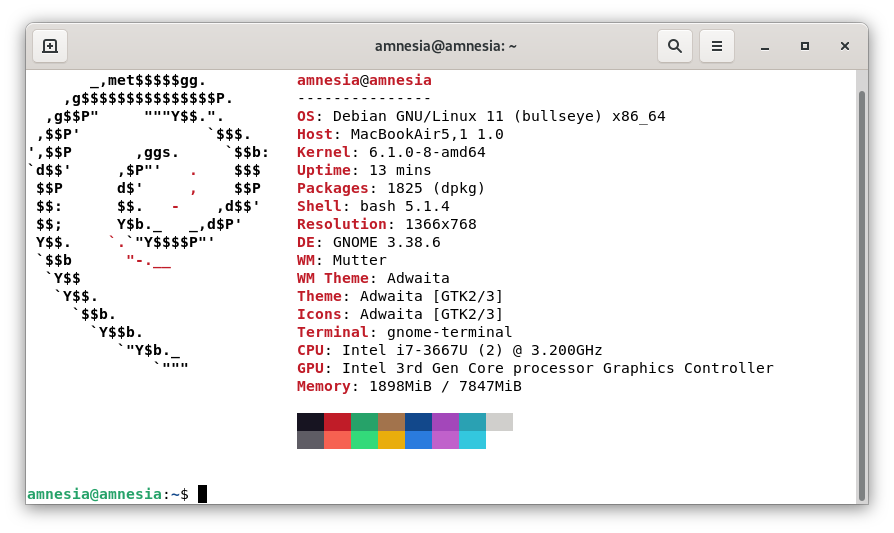Click the dark red color block
The height and width of the screenshot is (533, 894).
click(338, 422)
